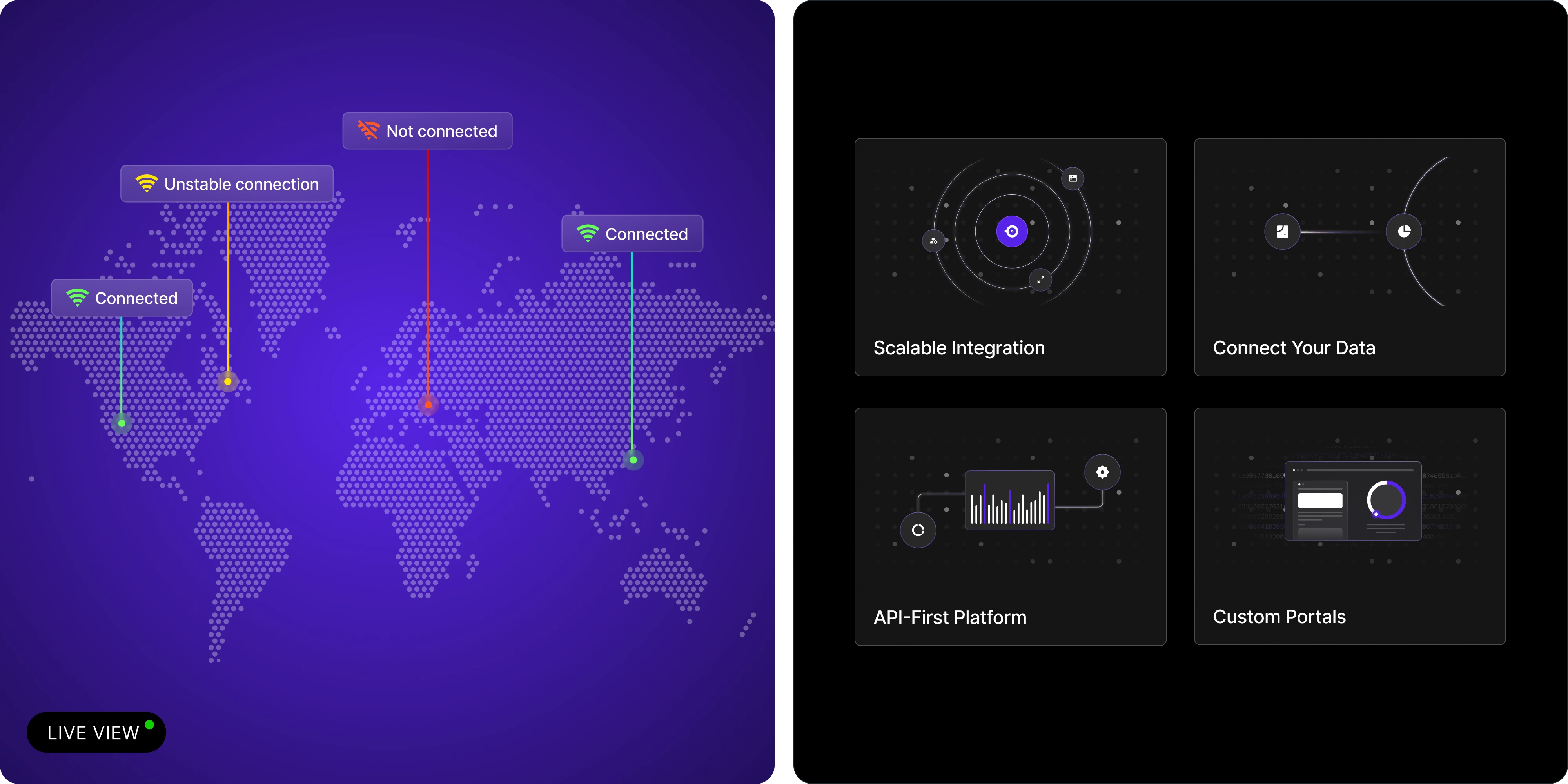Click the gear icon in API-First card
Screen dimensions: 1568x784
coord(1102,472)
